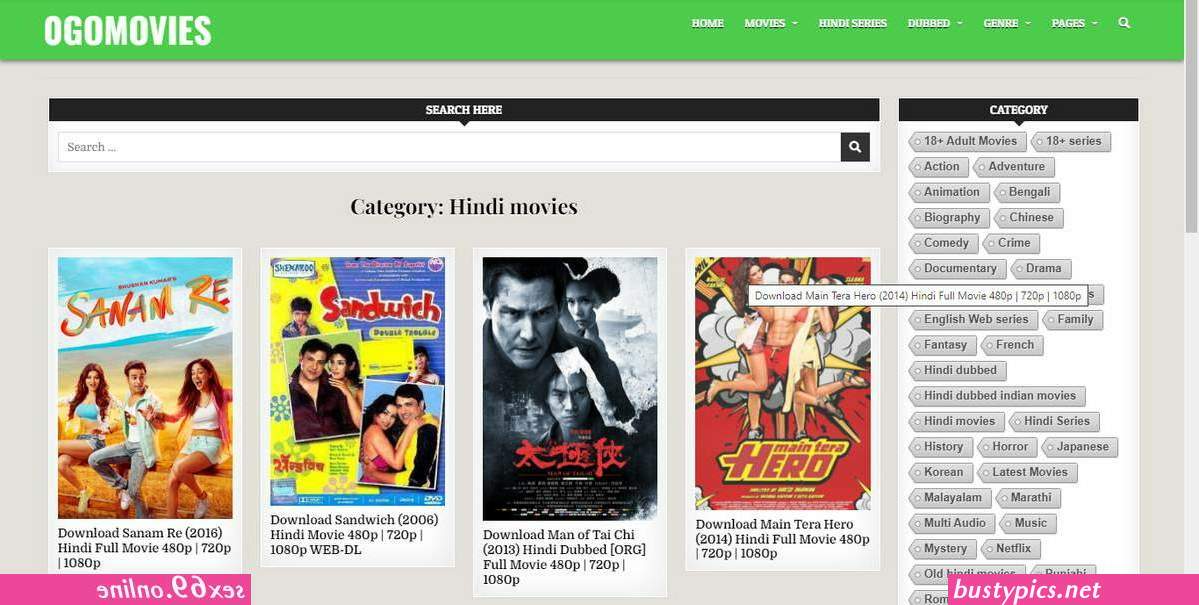
Task: Select the 18+ Adult Movies category tag
Action: [968, 141]
